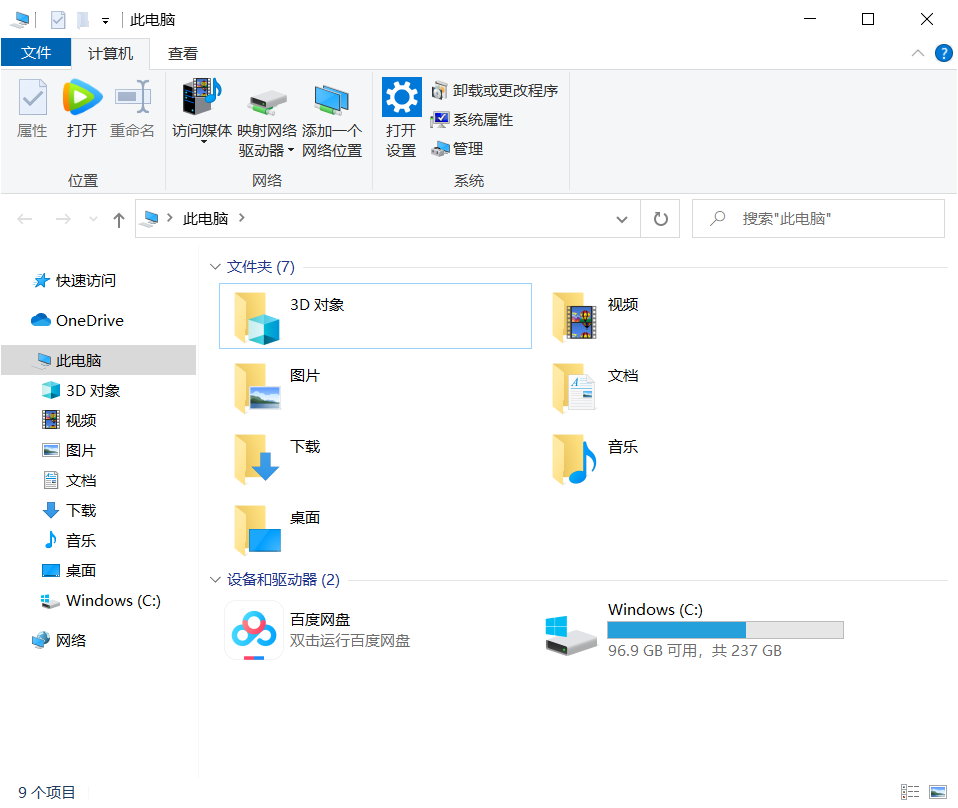Click the Windows (C:) capacity bar
The image size is (958, 808).
(x=725, y=629)
